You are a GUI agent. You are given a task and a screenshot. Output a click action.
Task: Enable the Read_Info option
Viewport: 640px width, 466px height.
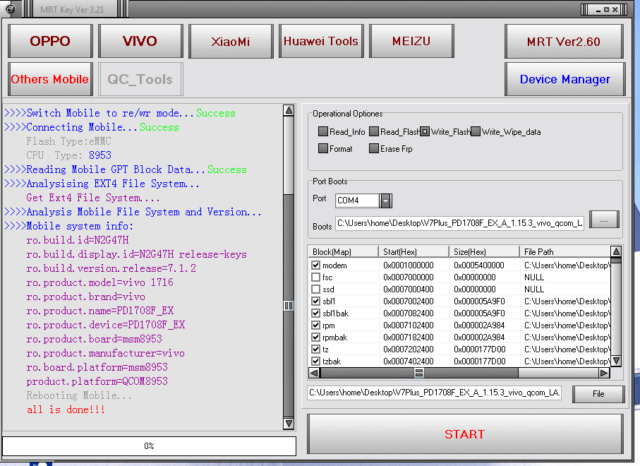[x=323, y=131]
